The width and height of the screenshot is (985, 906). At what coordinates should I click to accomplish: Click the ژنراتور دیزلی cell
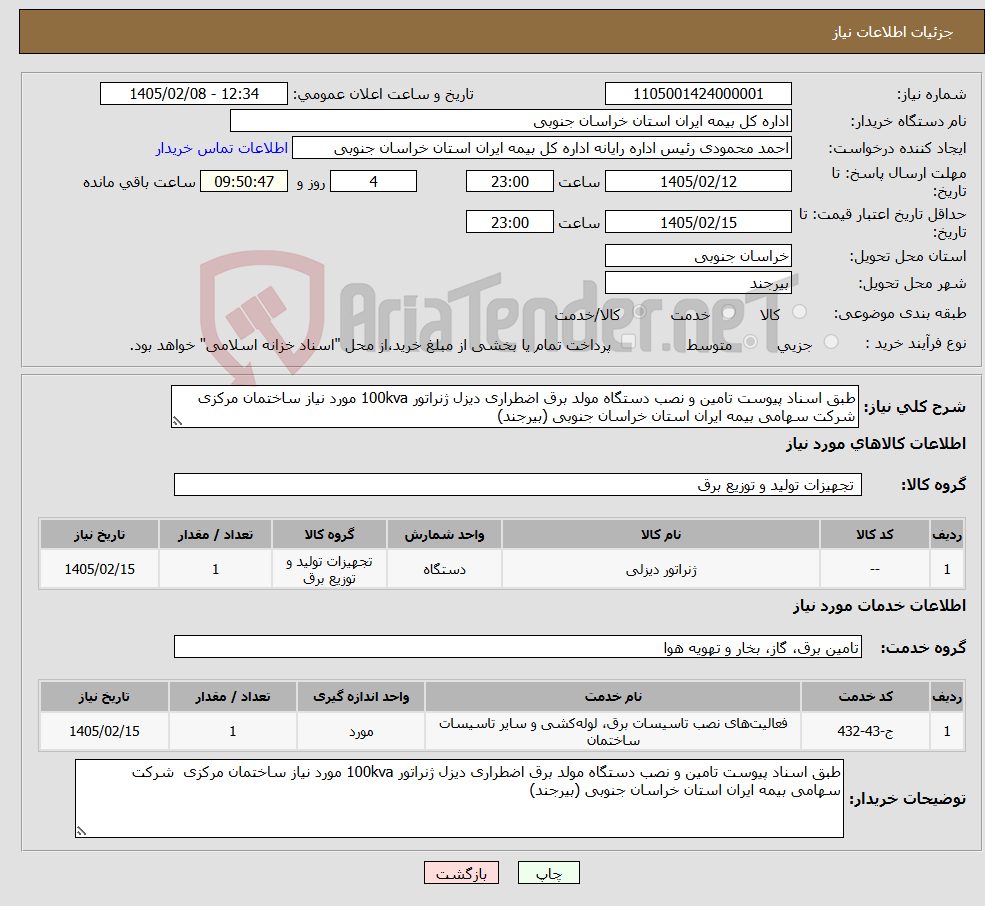click(661, 569)
